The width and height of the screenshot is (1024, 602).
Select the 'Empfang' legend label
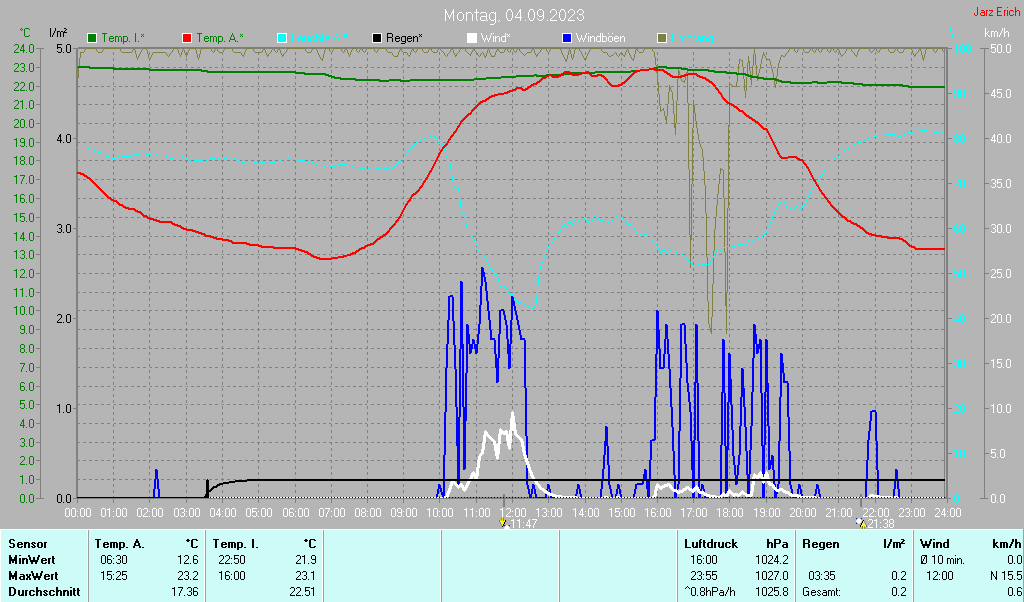(692, 39)
